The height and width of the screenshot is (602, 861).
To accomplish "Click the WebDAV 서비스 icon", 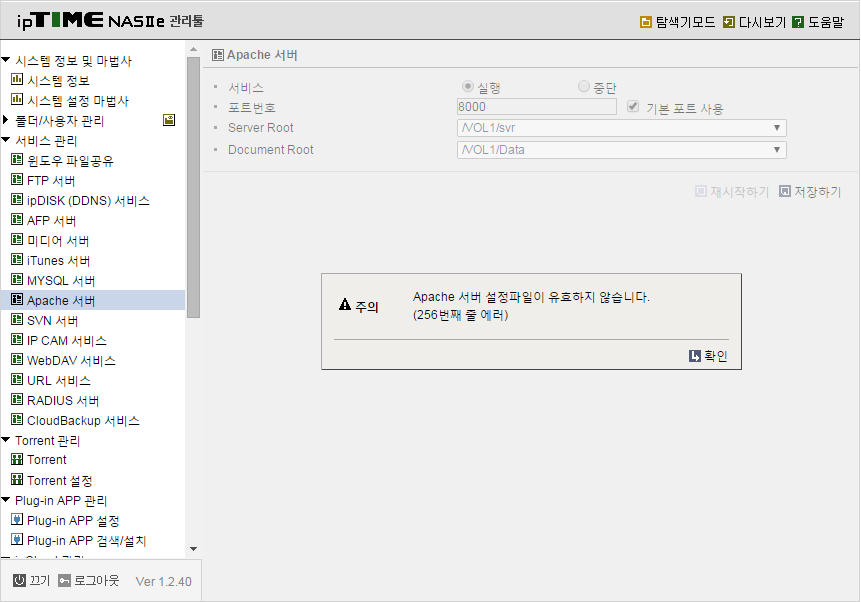I will point(17,359).
